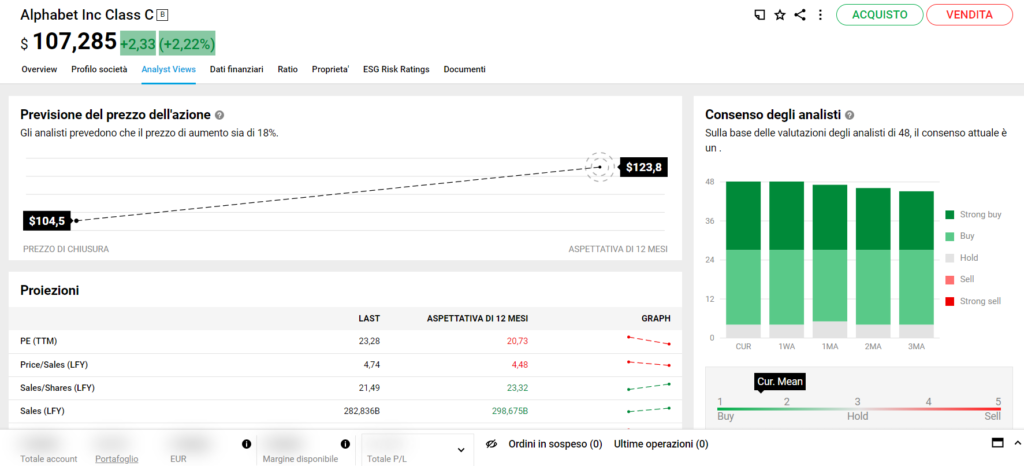Click the Hold legend swatch
Image resolution: width=1024 pixels, height=466 pixels.
(x=950, y=258)
